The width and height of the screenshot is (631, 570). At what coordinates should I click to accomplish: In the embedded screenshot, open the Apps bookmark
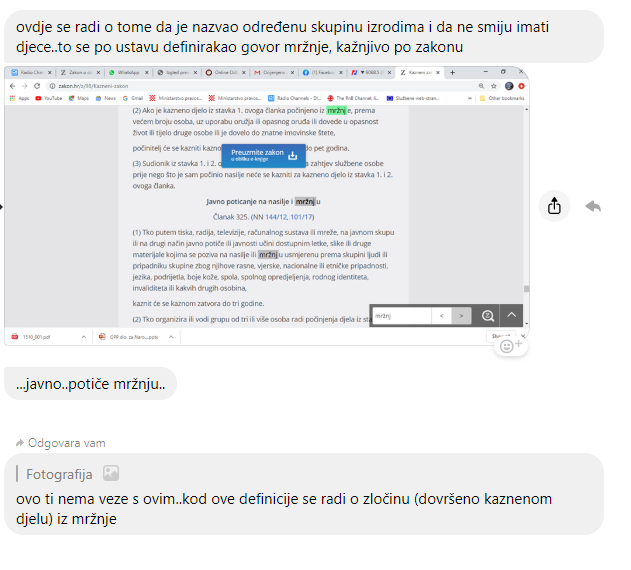(19, 98)
